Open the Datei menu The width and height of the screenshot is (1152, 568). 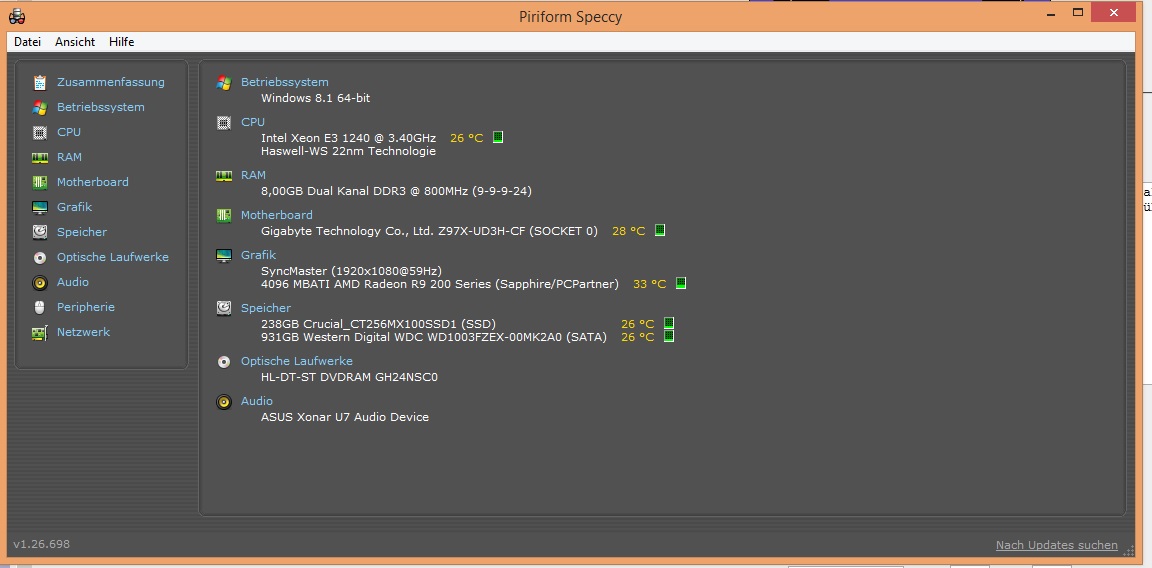click(27, 42)
